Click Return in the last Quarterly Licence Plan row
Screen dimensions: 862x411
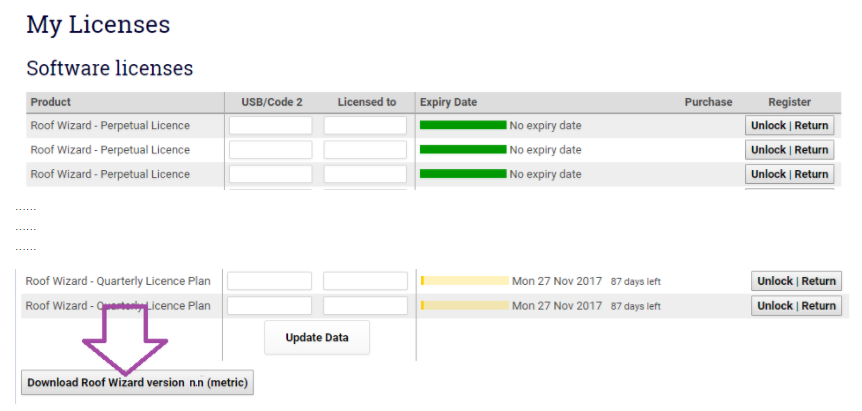point(819,306)
